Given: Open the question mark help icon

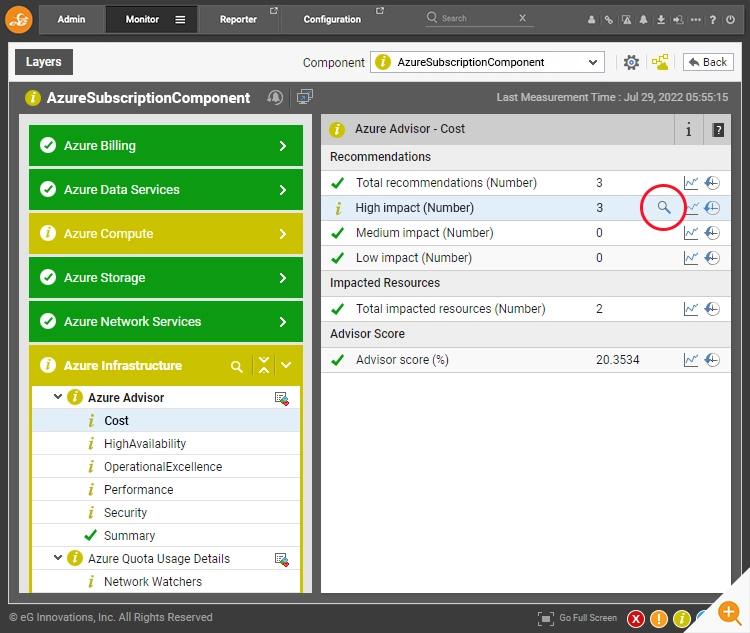Looking at the screenshot, I should point(713,20).
